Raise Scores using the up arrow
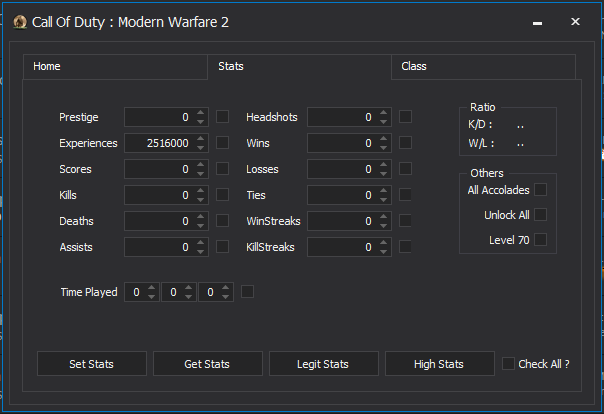 pyautogui.click(x=200, y=164)
